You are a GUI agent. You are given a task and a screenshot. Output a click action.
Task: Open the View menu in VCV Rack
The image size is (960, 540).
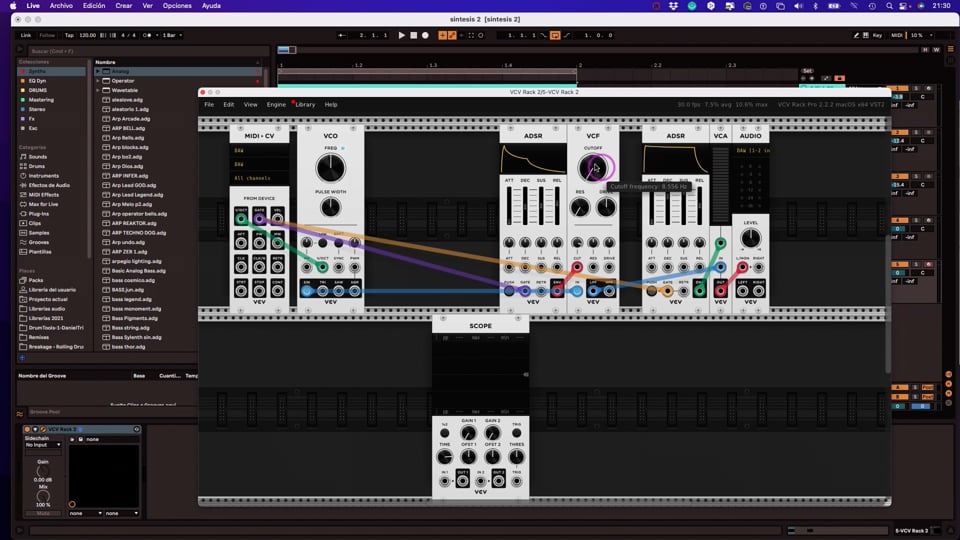pyautogui.click(x=250, y=105)
